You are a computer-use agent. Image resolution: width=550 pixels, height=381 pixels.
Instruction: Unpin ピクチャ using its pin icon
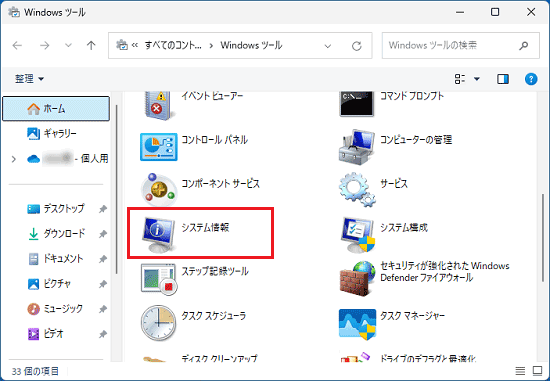coord(102,284)
